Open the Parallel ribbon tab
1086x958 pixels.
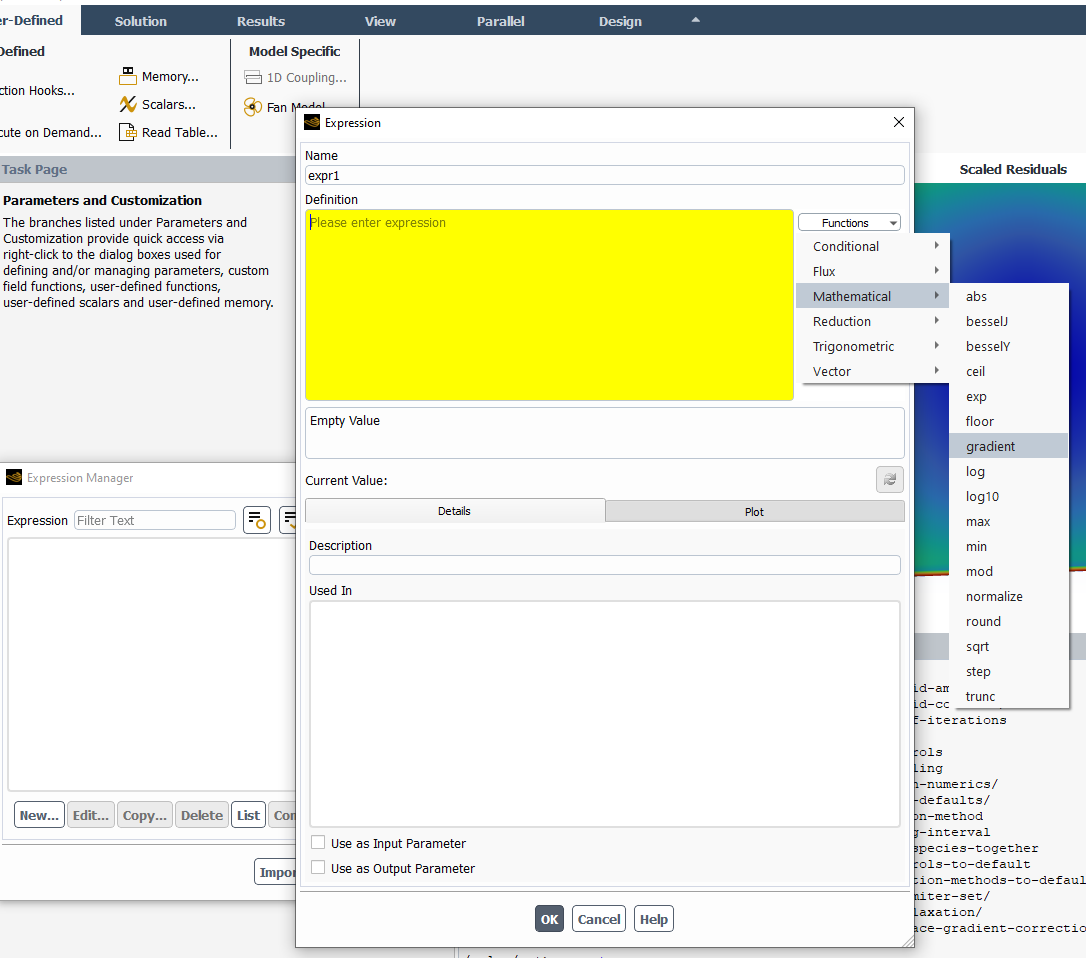click(500, 21)
